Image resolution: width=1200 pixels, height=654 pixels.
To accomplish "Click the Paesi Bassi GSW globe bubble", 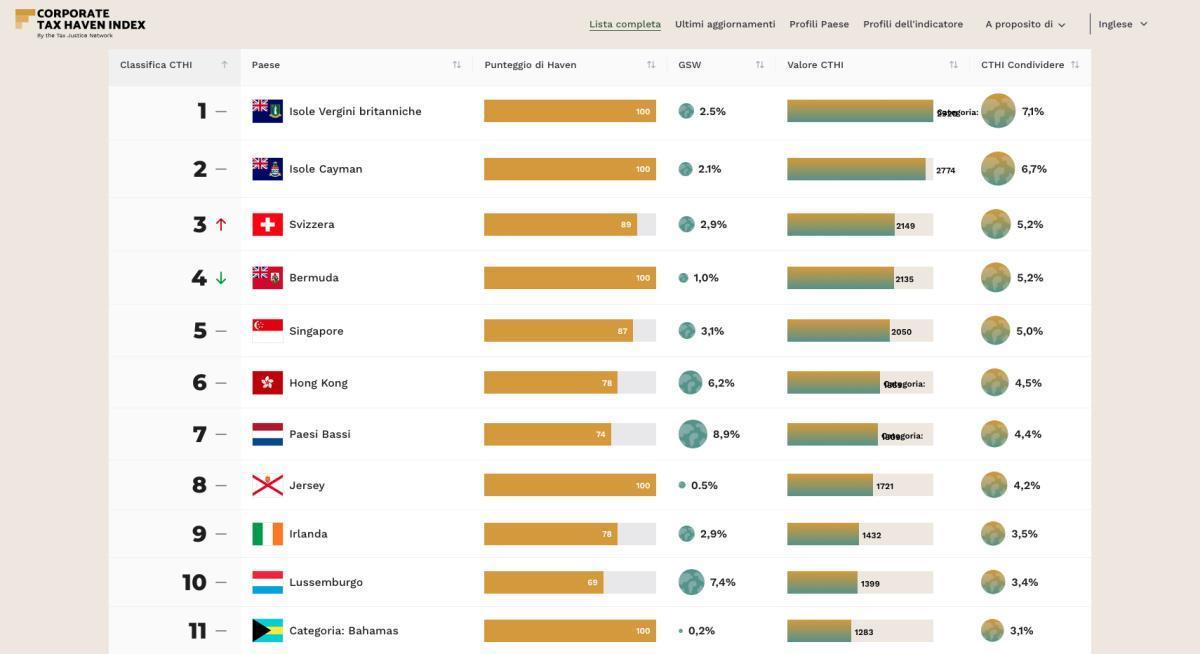I will pyautogui.click(x=692, y=434).
